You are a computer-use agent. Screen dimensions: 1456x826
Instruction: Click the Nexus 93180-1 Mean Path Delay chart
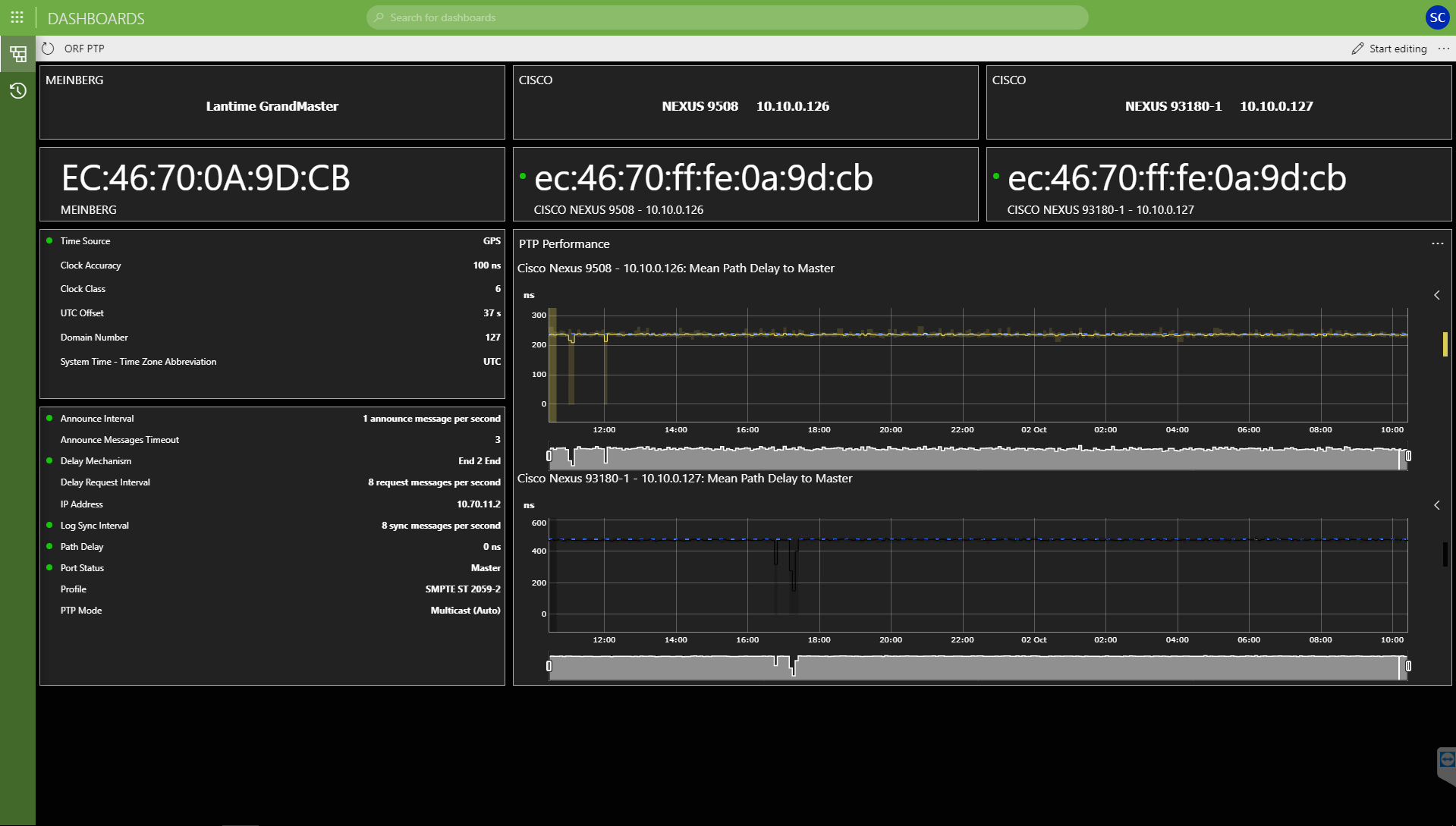pos(978,575)
